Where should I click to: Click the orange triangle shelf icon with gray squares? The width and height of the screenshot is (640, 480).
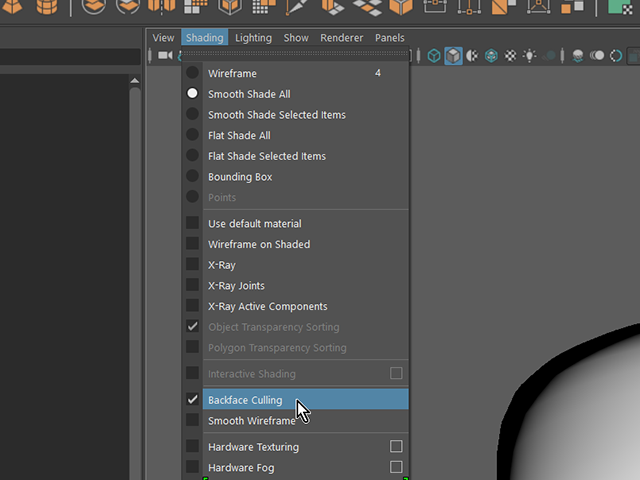504,7
